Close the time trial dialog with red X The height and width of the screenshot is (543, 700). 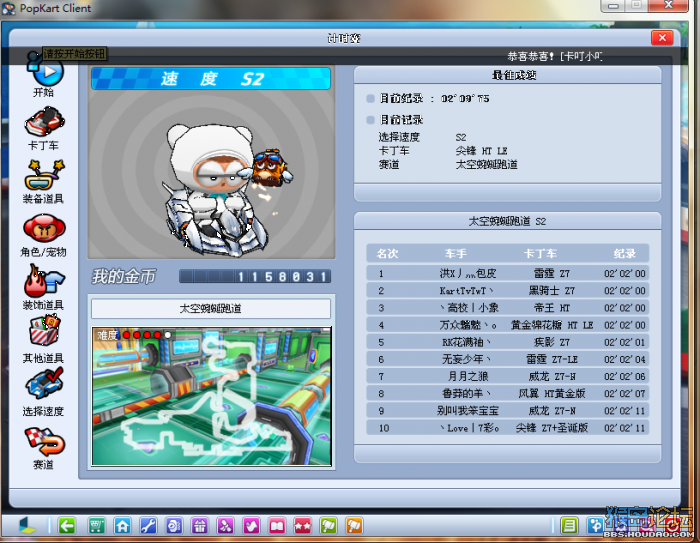[662, 38]
